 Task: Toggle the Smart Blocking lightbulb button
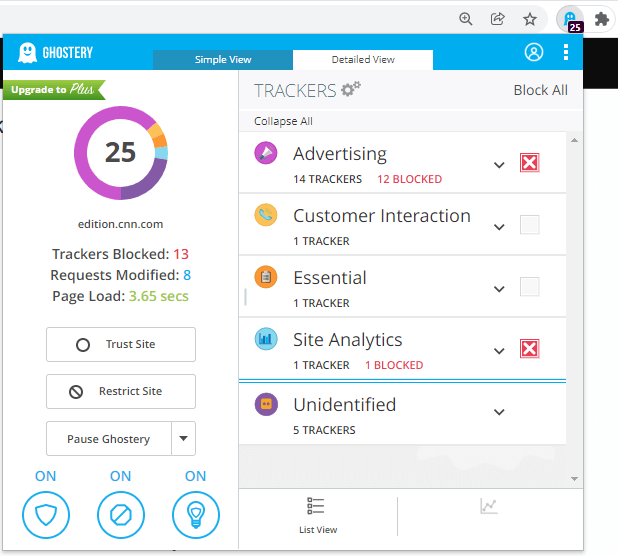(x=195, y=515)
